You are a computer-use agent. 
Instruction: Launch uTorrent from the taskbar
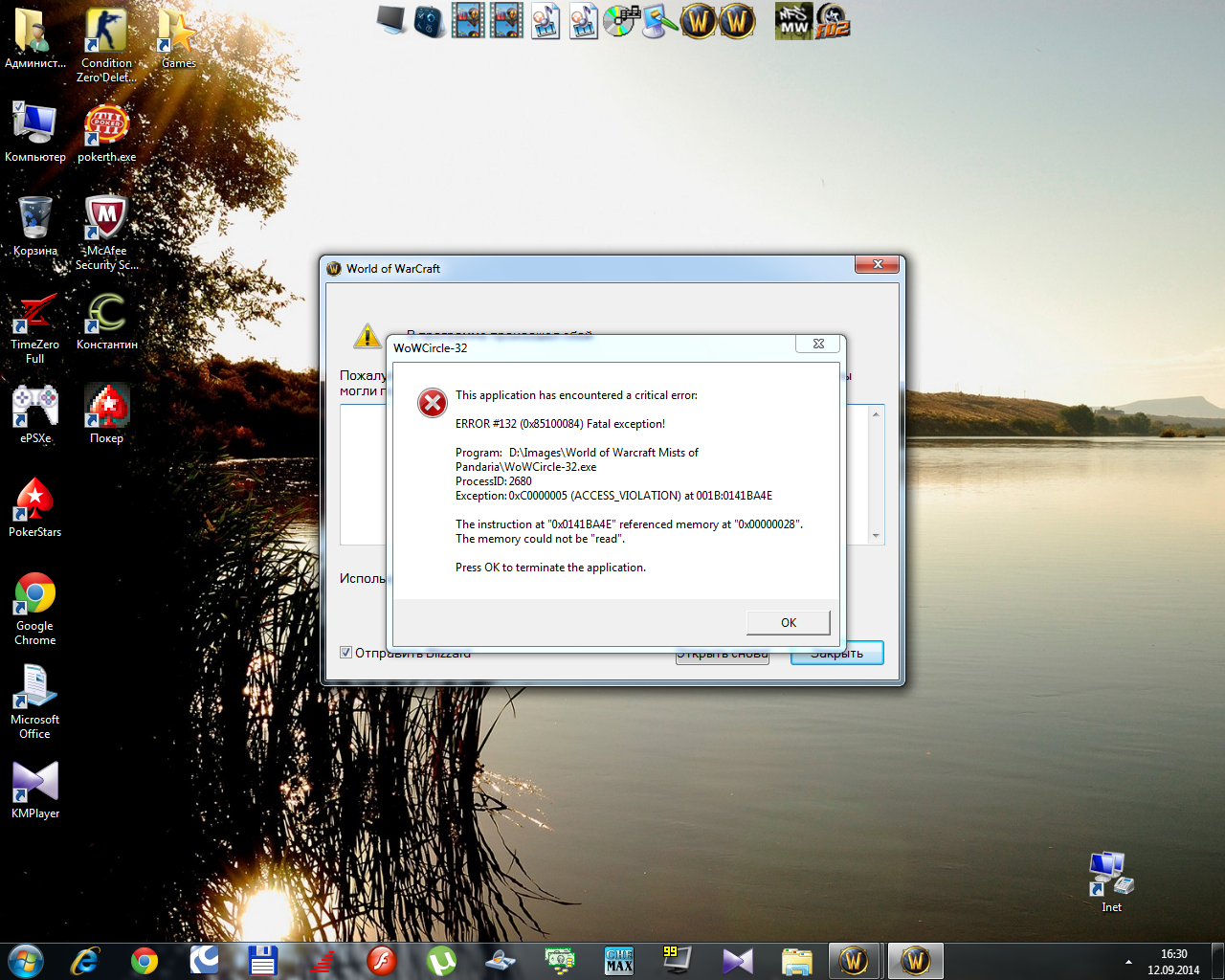pos(441,960)
